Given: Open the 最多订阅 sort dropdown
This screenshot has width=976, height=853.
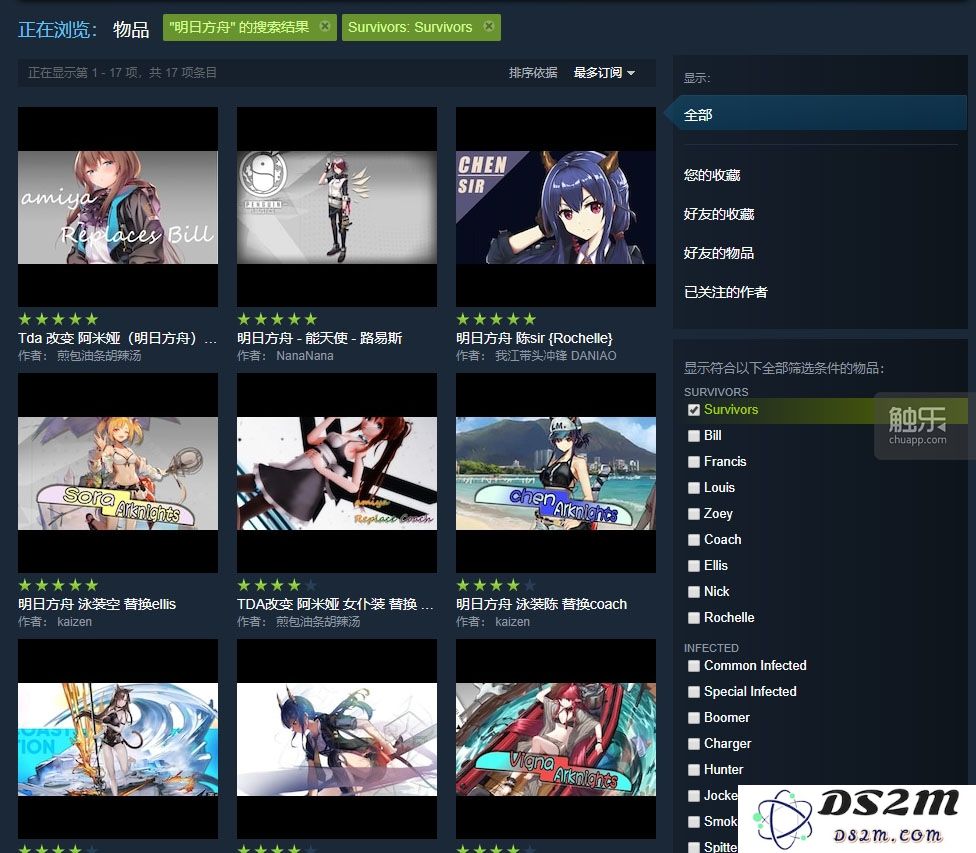Looking at the screenshot, I should pyautogui.click(x=604, y=73).
